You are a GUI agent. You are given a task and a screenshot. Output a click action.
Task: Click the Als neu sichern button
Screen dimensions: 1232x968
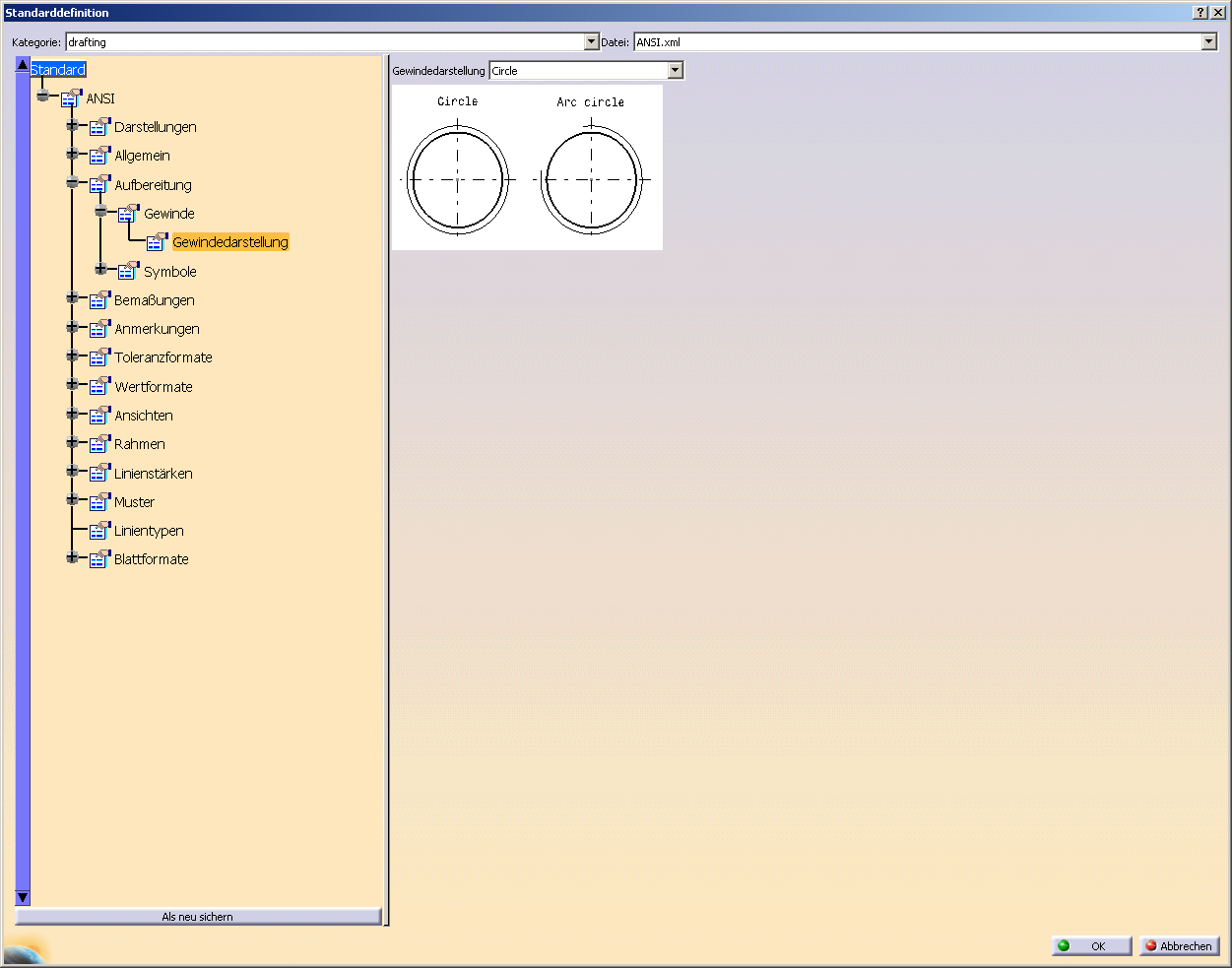(198, 917)
